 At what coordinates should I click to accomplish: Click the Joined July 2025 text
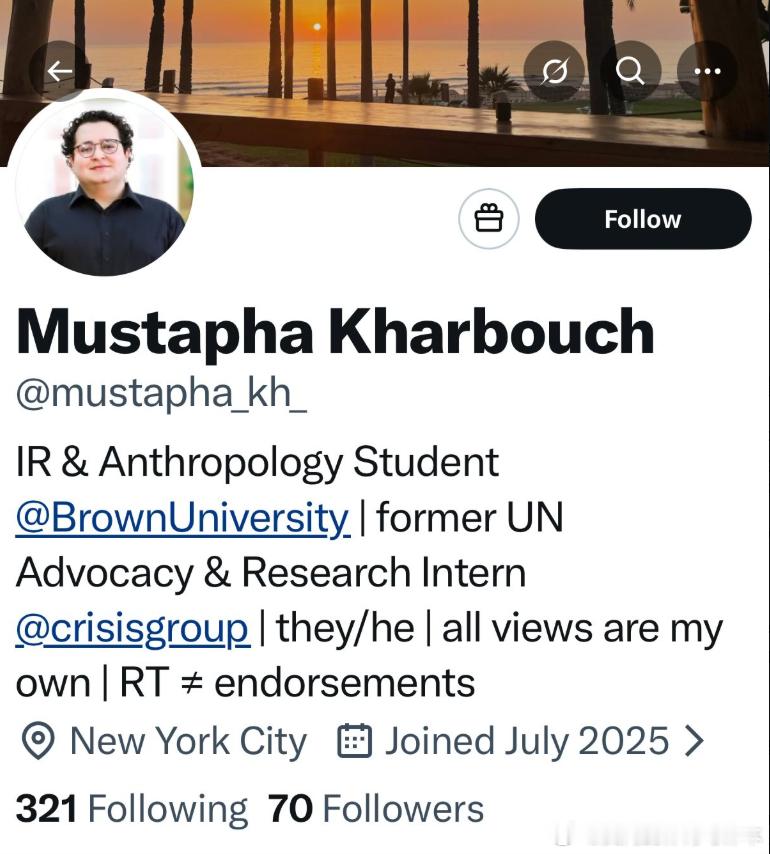(x=526, y=742)
